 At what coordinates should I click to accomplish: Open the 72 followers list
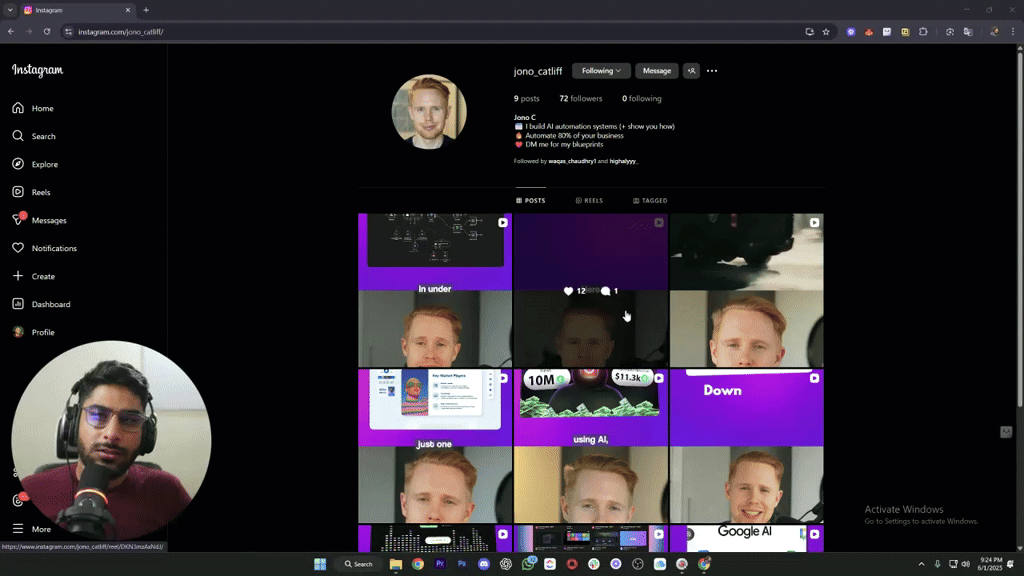(x=581, y=99)
